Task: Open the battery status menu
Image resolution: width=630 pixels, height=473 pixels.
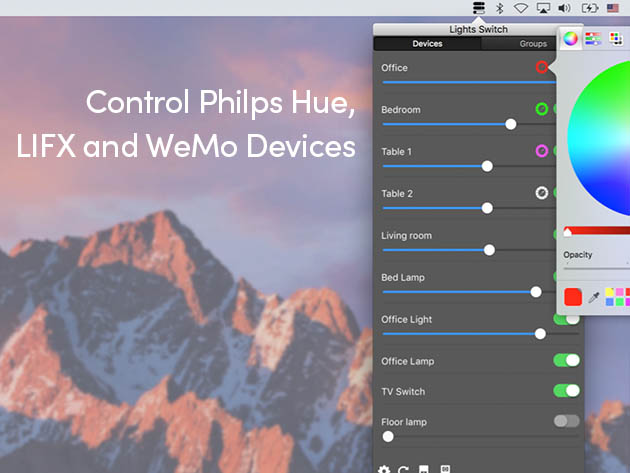Action: [590, 8]
